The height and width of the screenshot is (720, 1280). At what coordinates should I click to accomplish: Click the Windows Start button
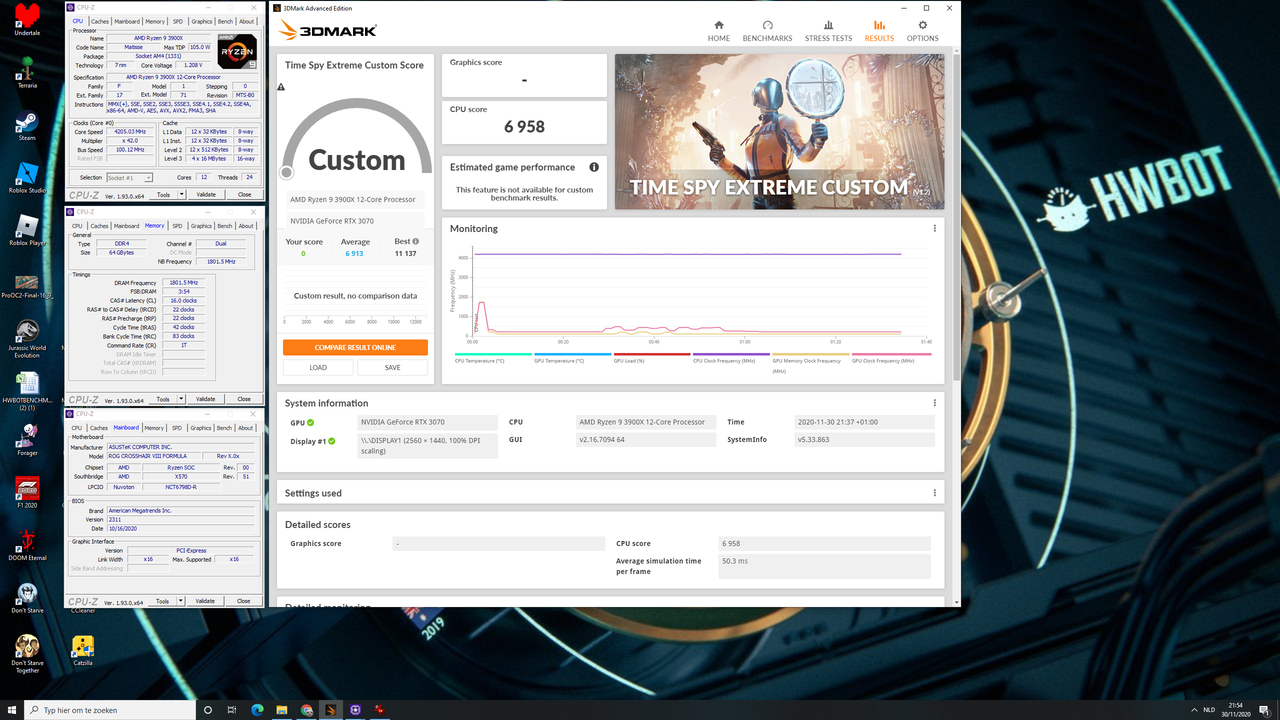tap(12, 710)
